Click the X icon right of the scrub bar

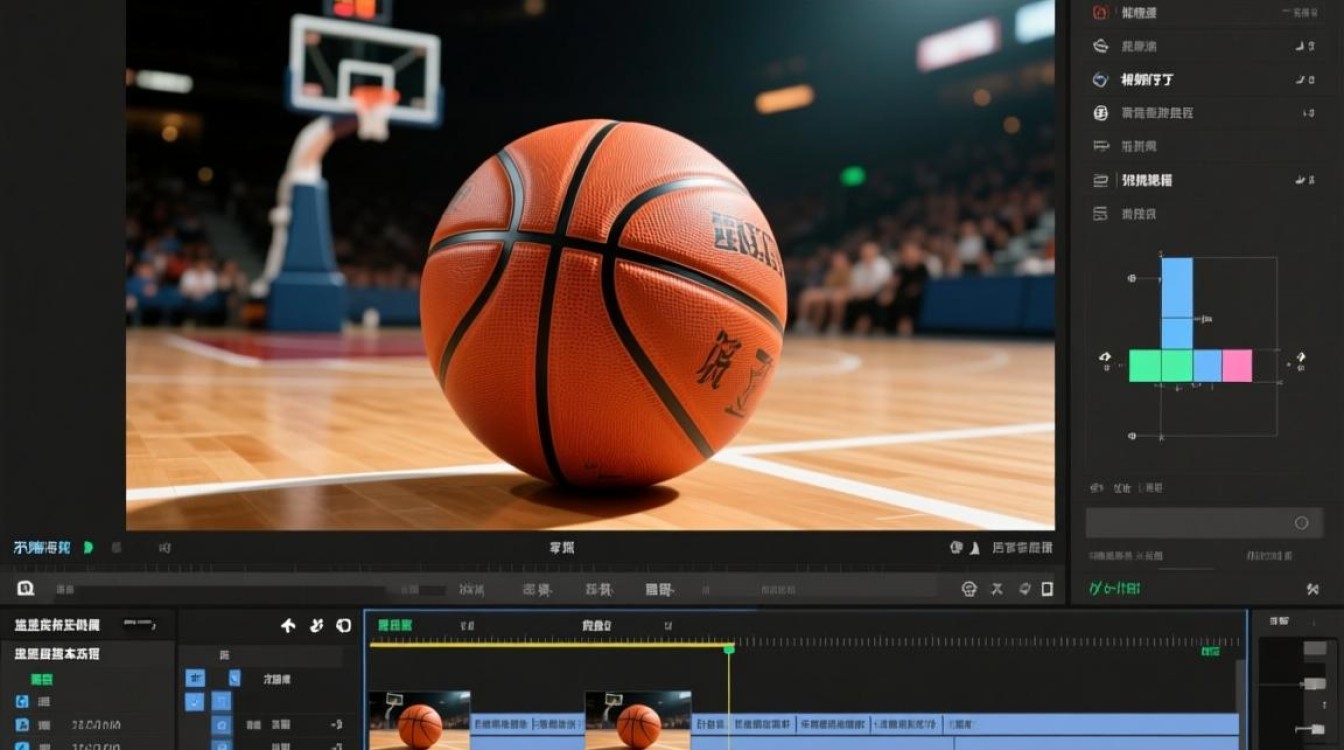[x=996, y=589]
